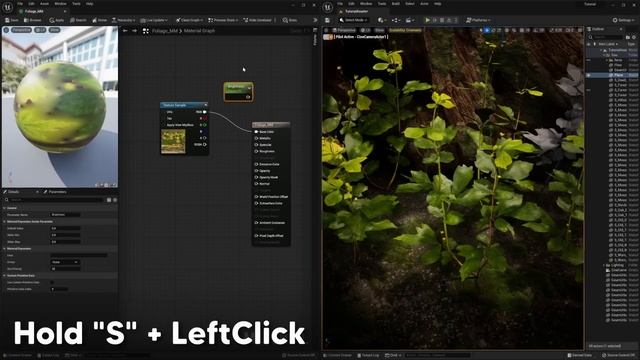Click the graph forward navigation arrow
The width and height of the screenshot is (640, 360).
pyautogui.click(x=134, y=31)
